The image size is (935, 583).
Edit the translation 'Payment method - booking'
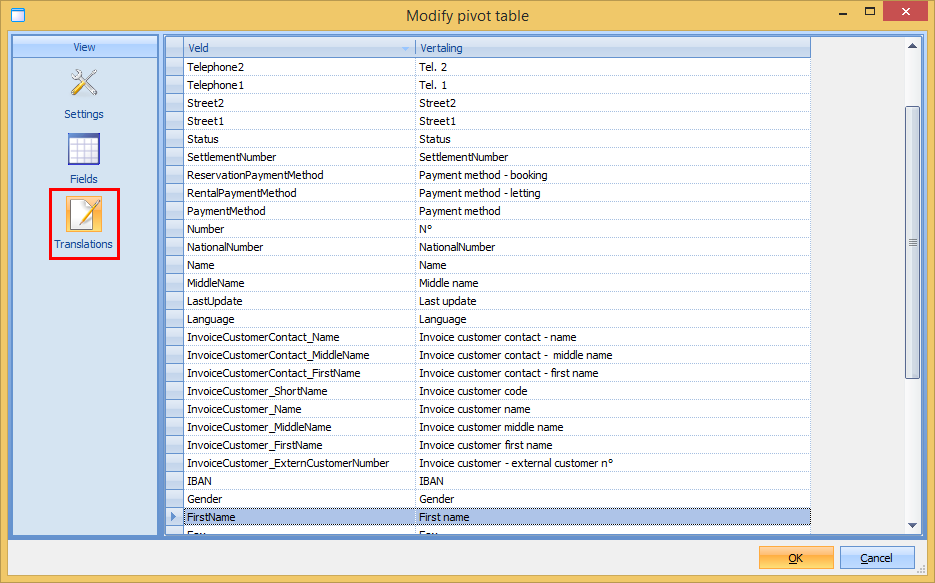pyautogui.click(x=612, y=175)
